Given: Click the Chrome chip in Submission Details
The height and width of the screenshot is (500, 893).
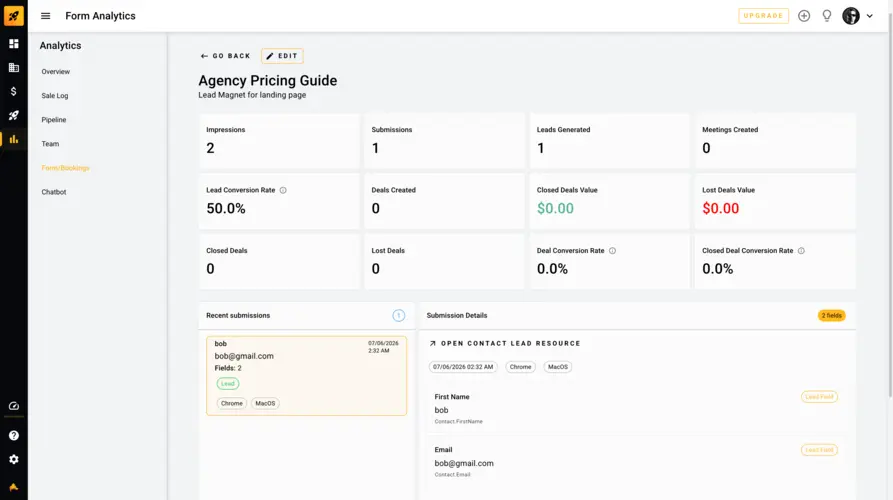Looking at the screenshot, I should (521, 367).
